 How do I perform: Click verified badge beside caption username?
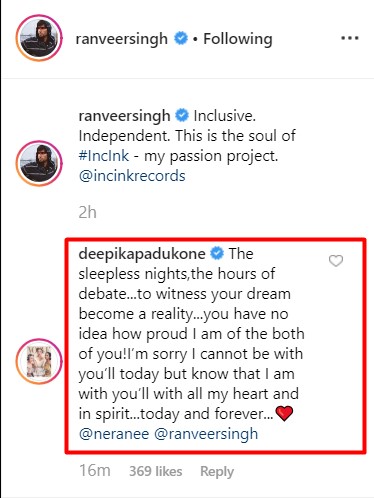(182, 116)
